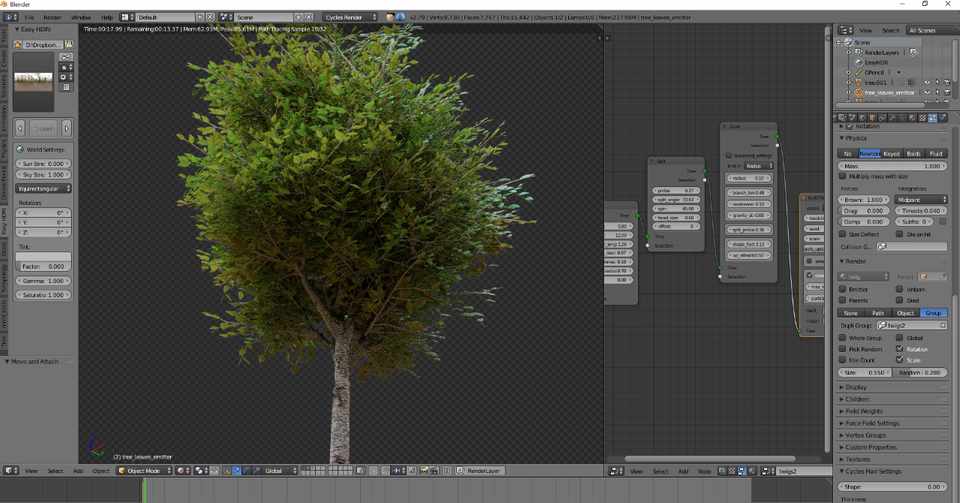Viewport: 960px width, 503px height.
Task: Click the Object render type button
Action: [905, 313]
